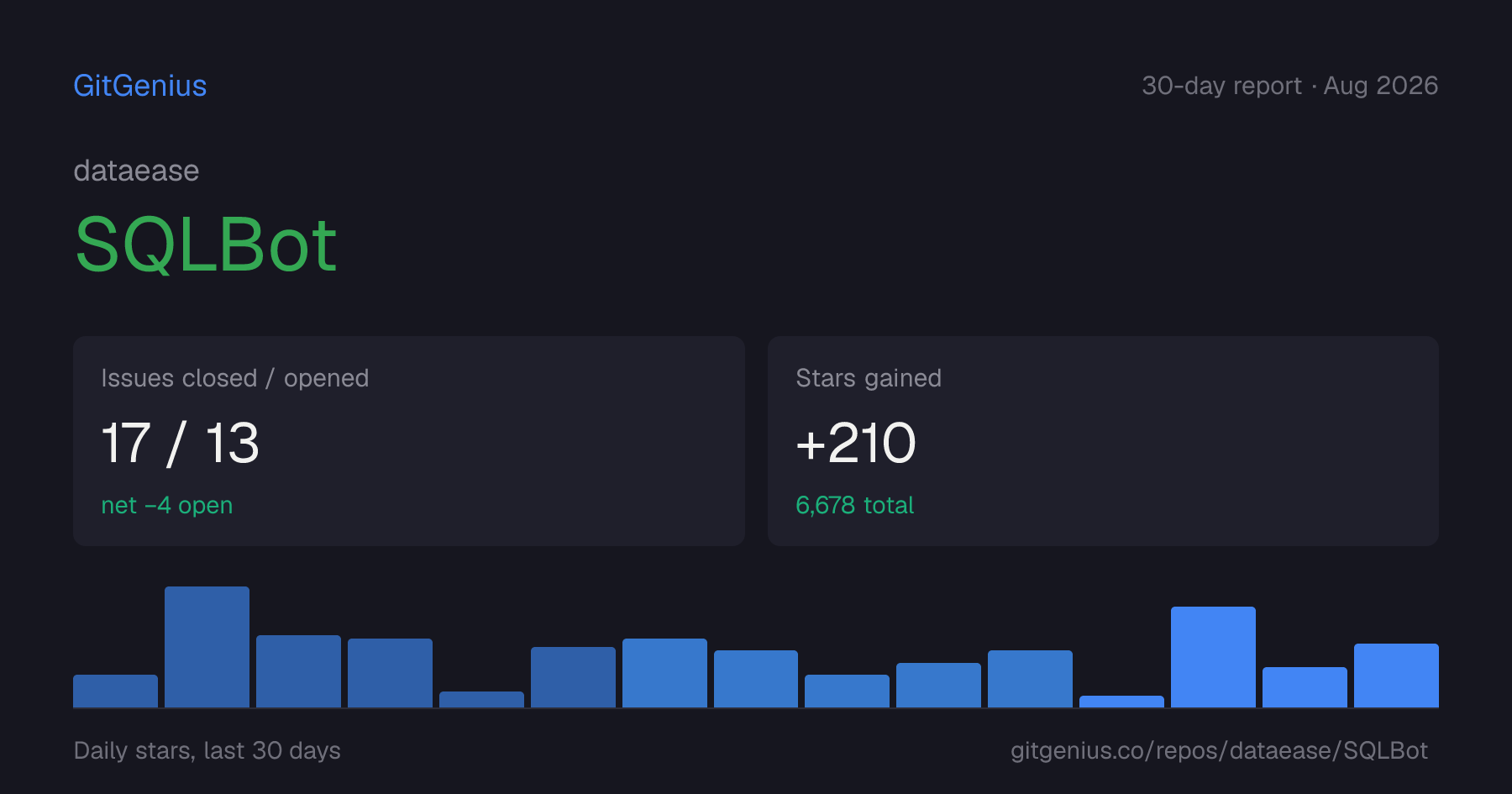This screenshot has height=794, width=1512.
Task: Open the Issues closed / opened card
Action: 409,441
